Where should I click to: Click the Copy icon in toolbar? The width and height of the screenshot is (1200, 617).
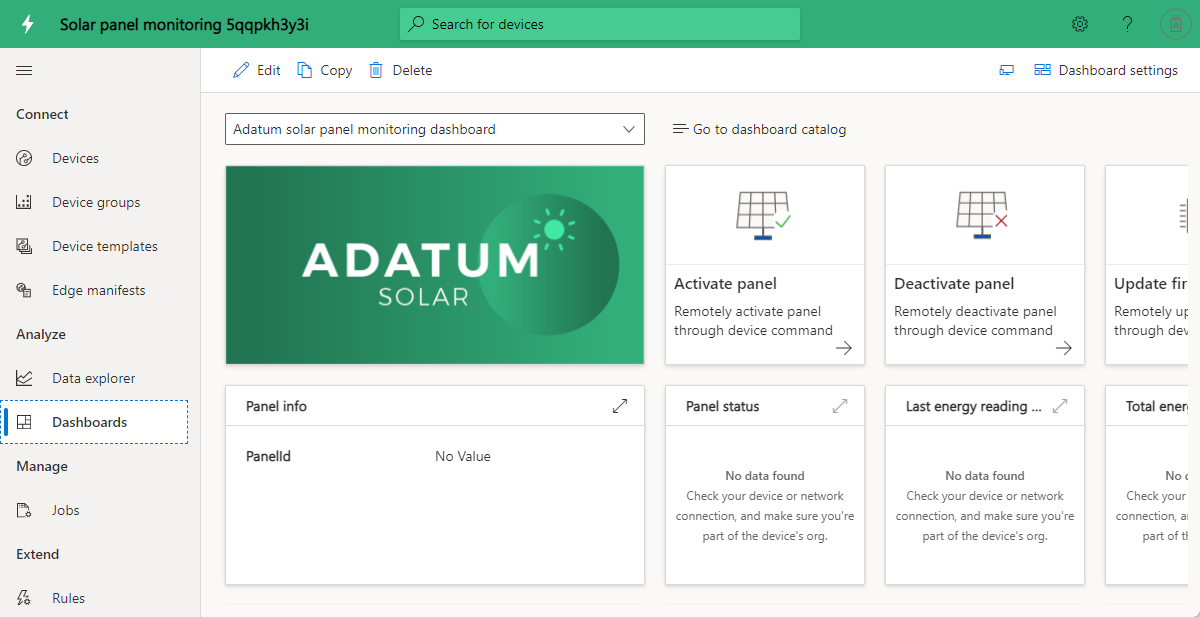(305, 70)
